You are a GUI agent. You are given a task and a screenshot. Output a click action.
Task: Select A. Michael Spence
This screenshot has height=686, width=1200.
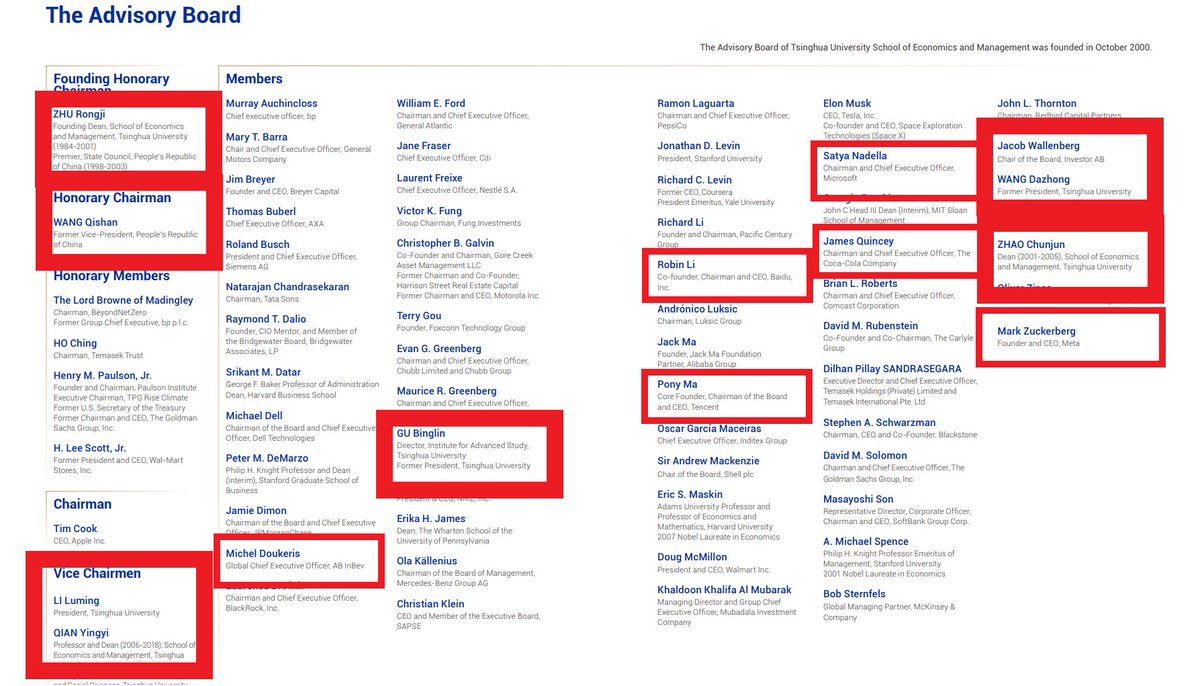[x=868, y=542]
